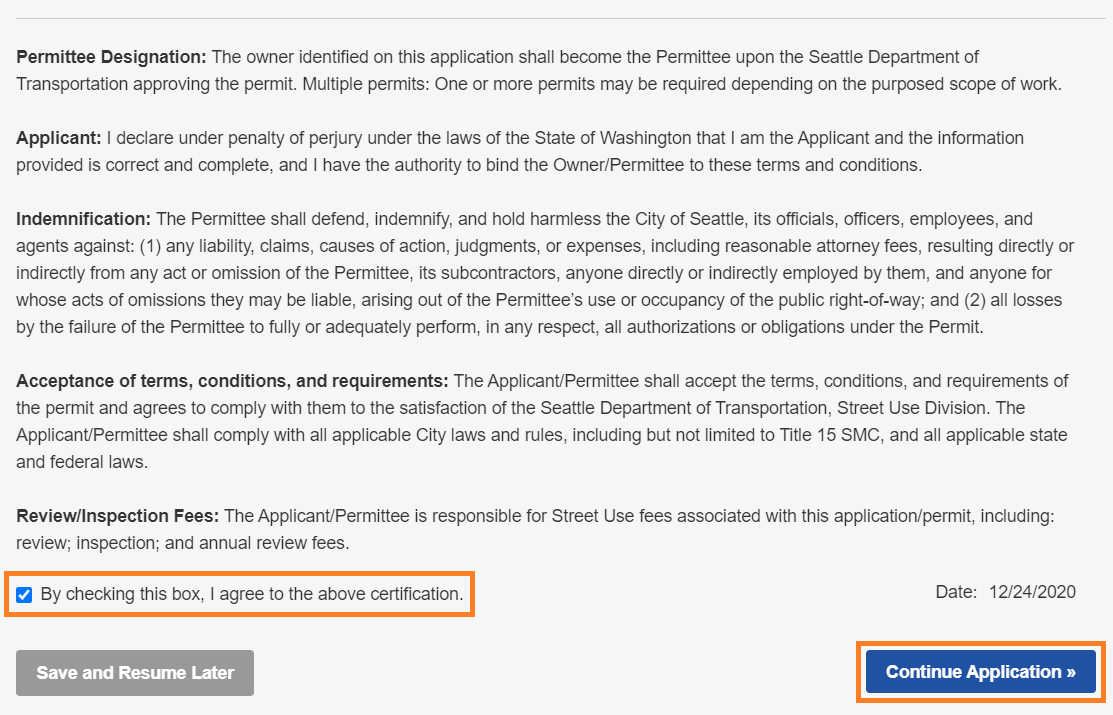Click the Continue Application button
Screen dimensions: 1113x715
(980, 672)
